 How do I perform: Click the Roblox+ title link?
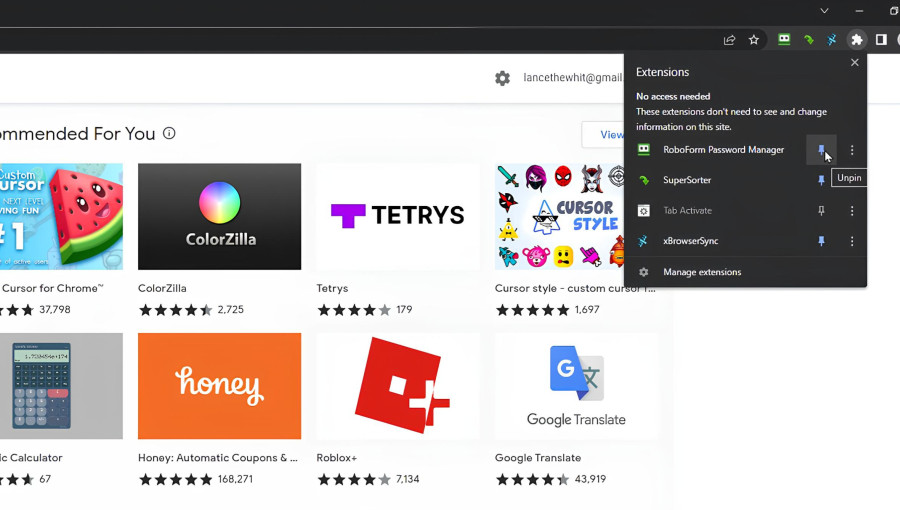336,458
